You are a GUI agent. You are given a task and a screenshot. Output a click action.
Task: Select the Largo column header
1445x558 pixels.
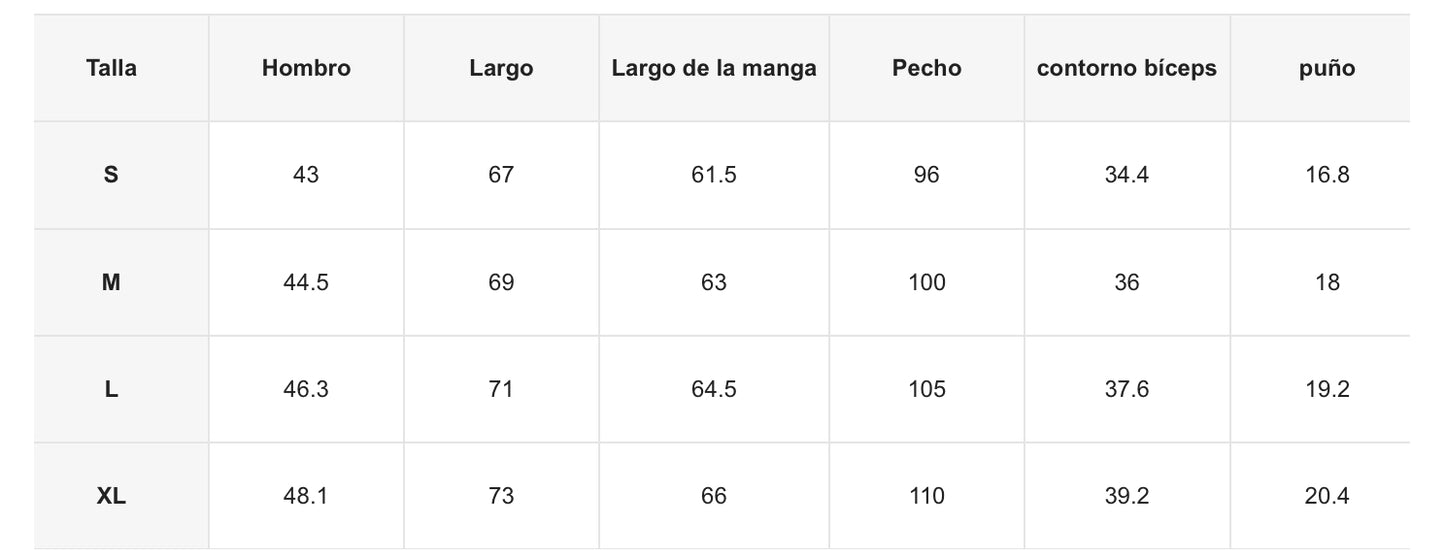pos(501,69)
